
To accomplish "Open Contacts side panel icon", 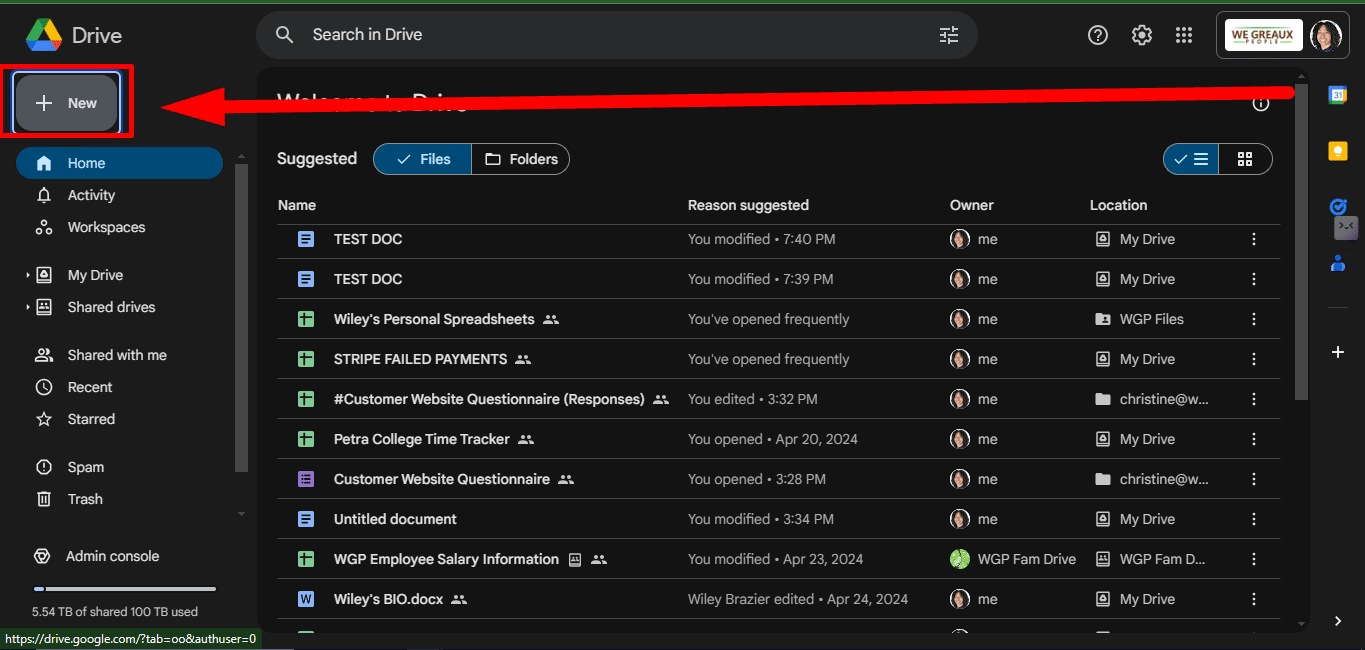I will pos(1337,264).
